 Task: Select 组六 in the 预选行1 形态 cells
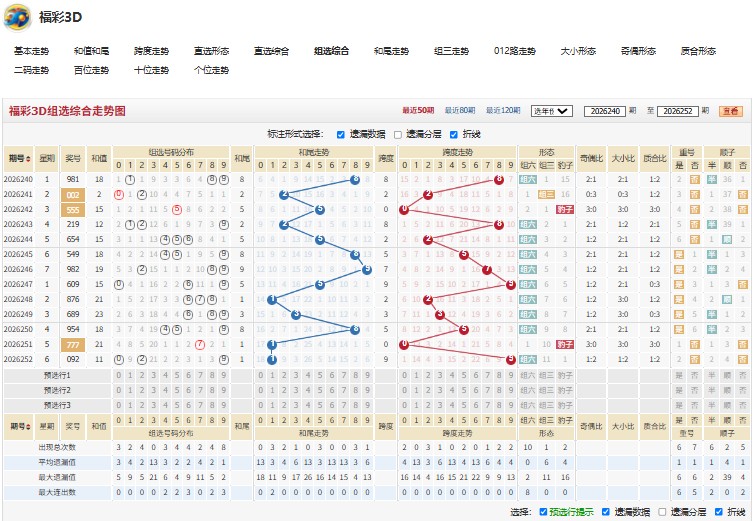528,375
